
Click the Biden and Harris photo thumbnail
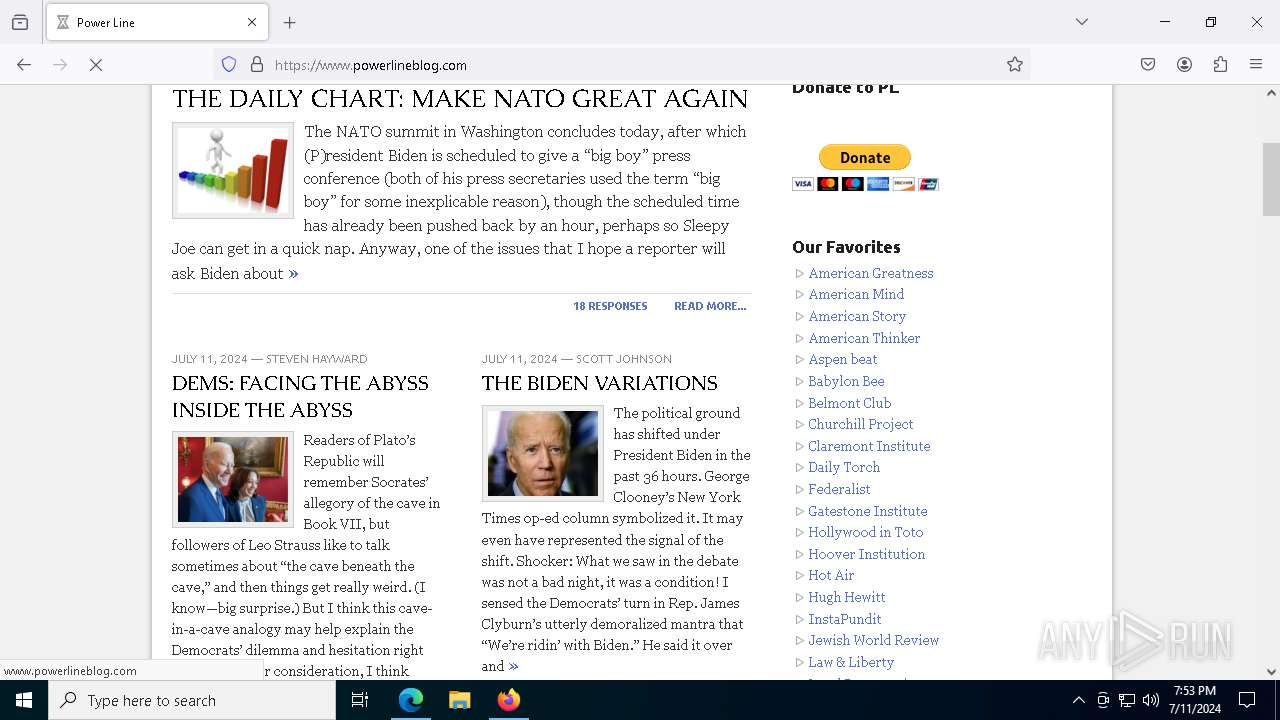pos(233,479)
